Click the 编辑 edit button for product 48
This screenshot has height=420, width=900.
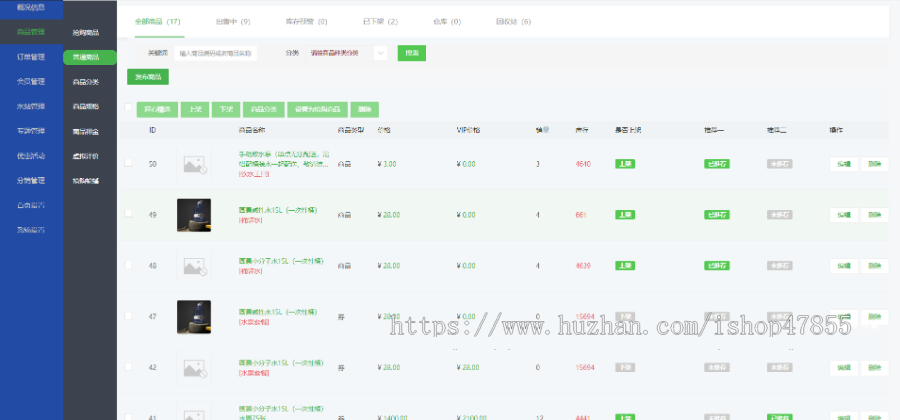[x=844, y=266]
